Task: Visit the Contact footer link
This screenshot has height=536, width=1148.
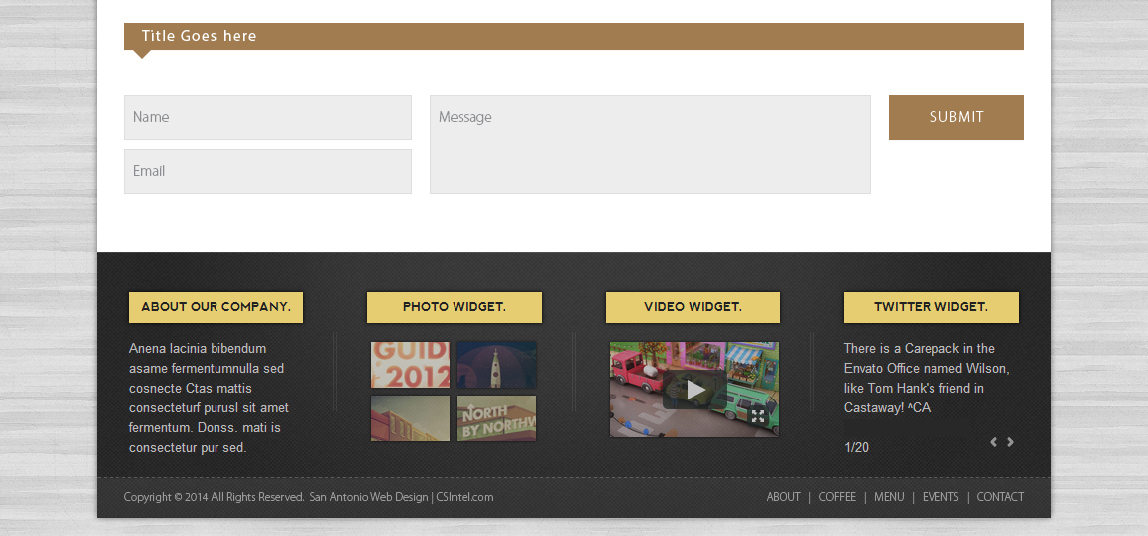Action: click(x=1000, y=497)
